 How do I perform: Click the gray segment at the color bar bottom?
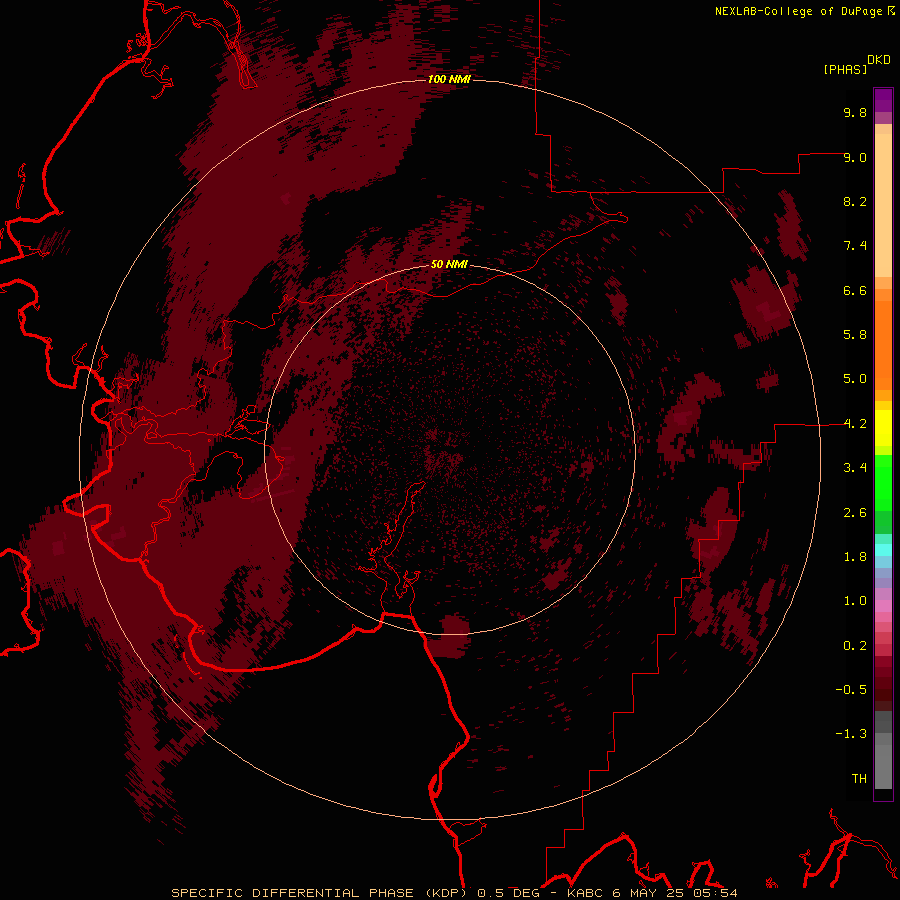883,767
